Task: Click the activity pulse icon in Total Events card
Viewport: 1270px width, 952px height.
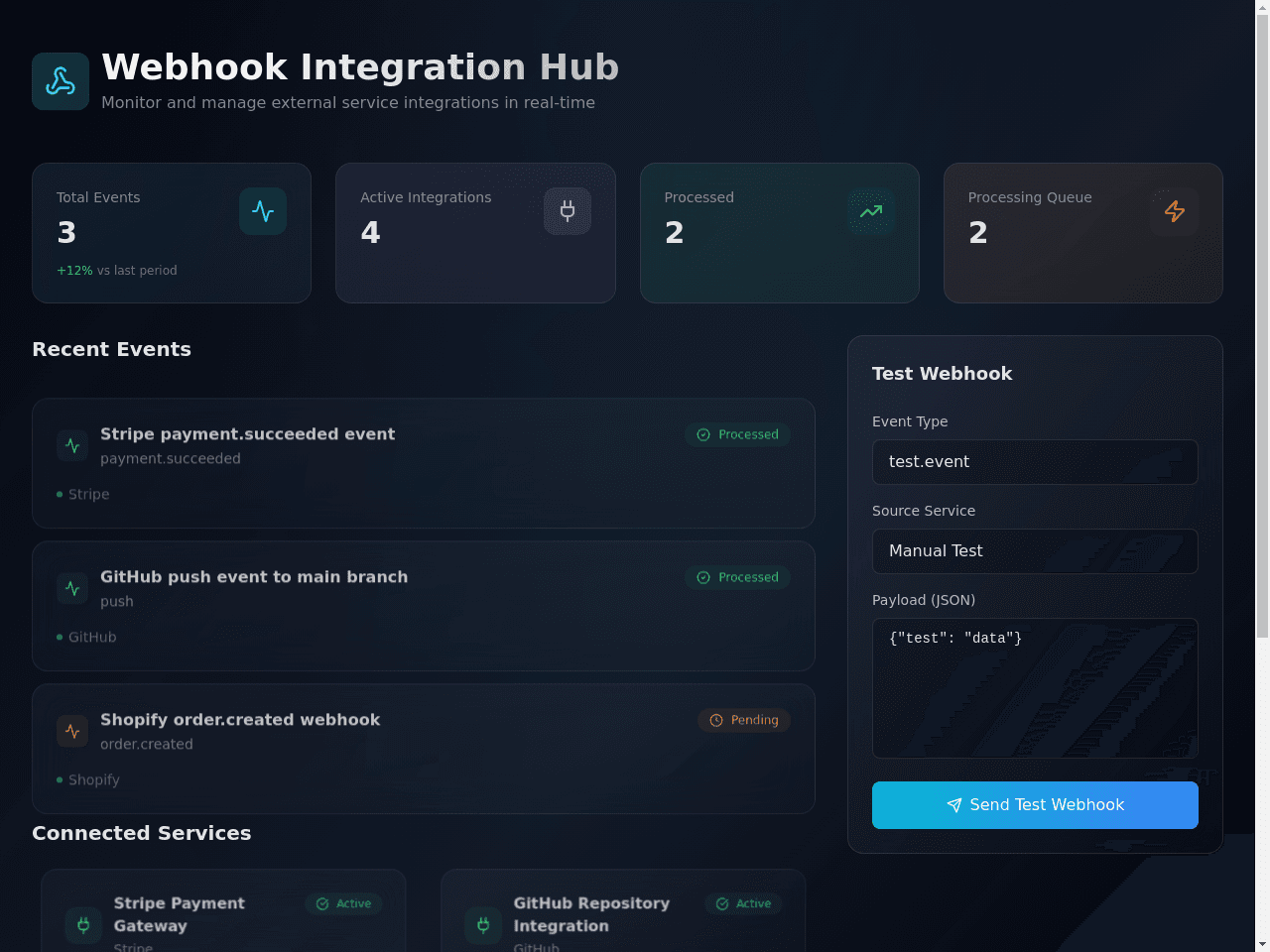Action: coord(263,211)
